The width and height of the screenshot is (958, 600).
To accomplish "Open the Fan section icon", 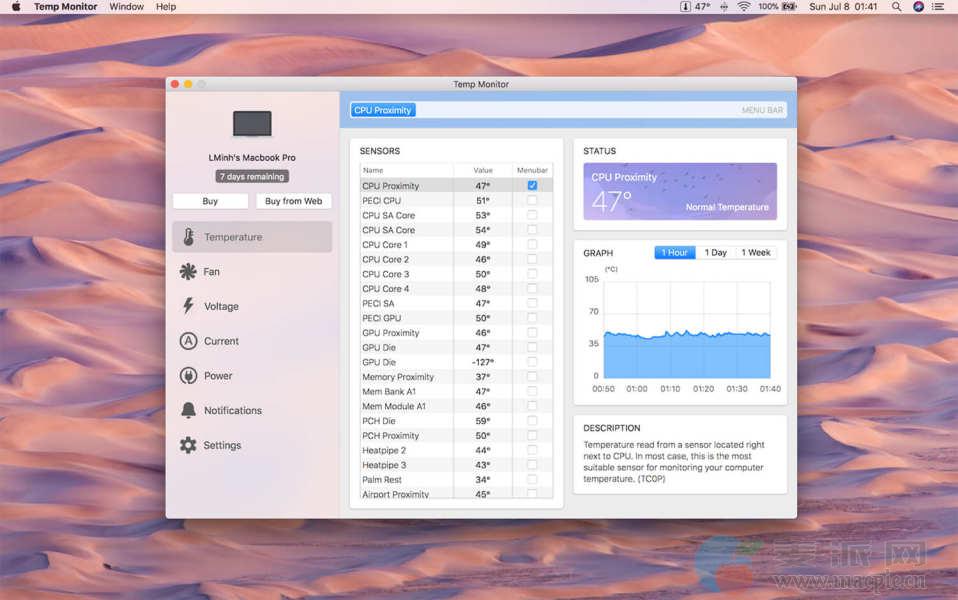I will [188, 272].
